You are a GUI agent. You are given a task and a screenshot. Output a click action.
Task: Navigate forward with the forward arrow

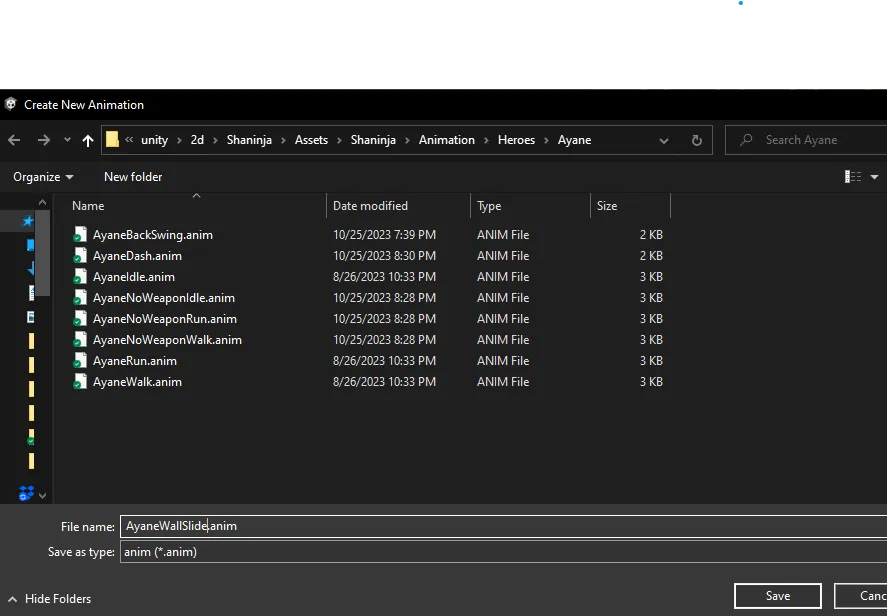(x=44, y=140)
